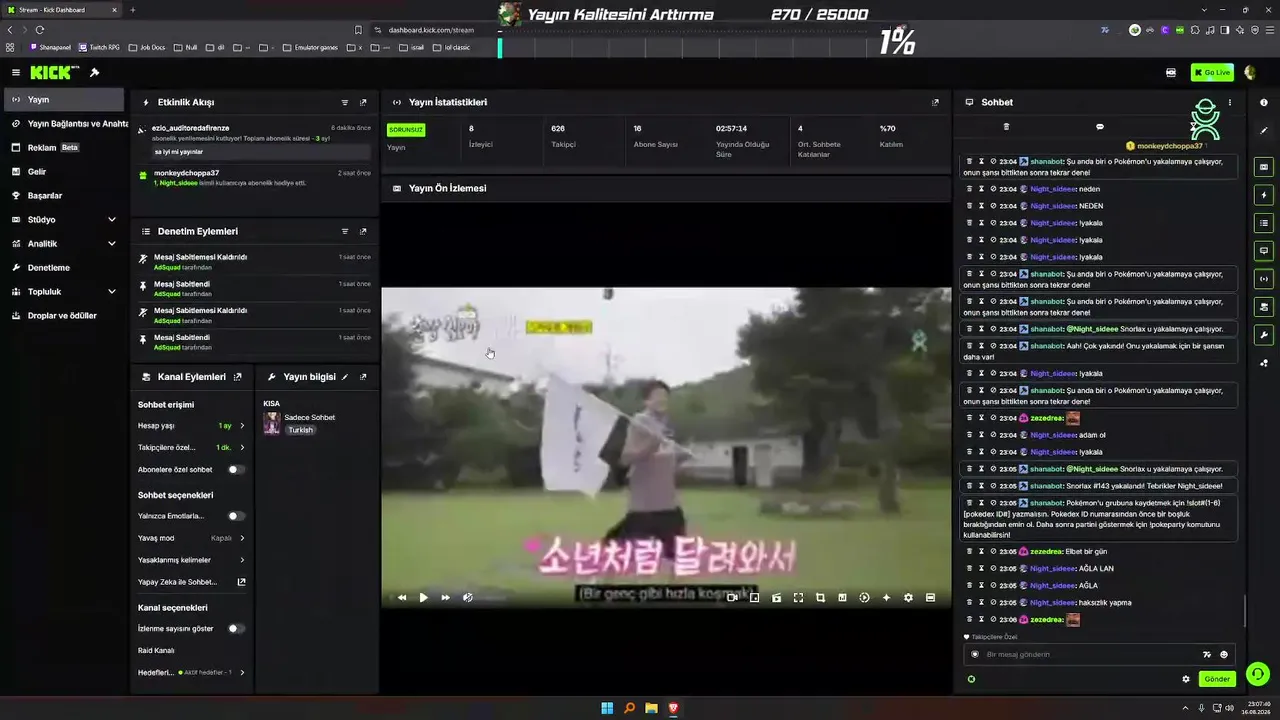The image size is (1280, 720).
Task: Open Brave browser from taskbar
Action: pos(673,709)
